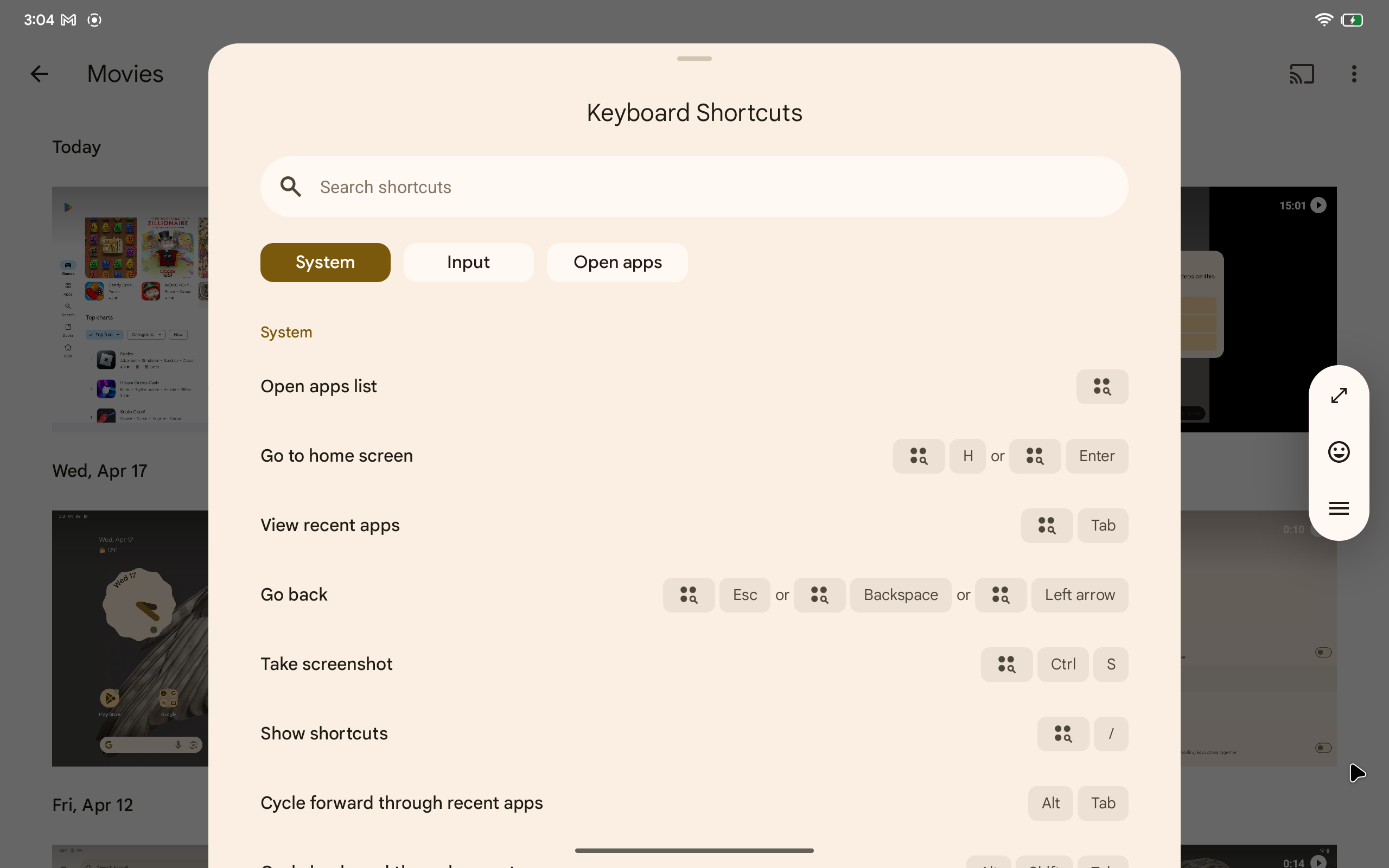Click the emoji reaction icon
Screen dimensions: 1389x868
[1339, 452]
